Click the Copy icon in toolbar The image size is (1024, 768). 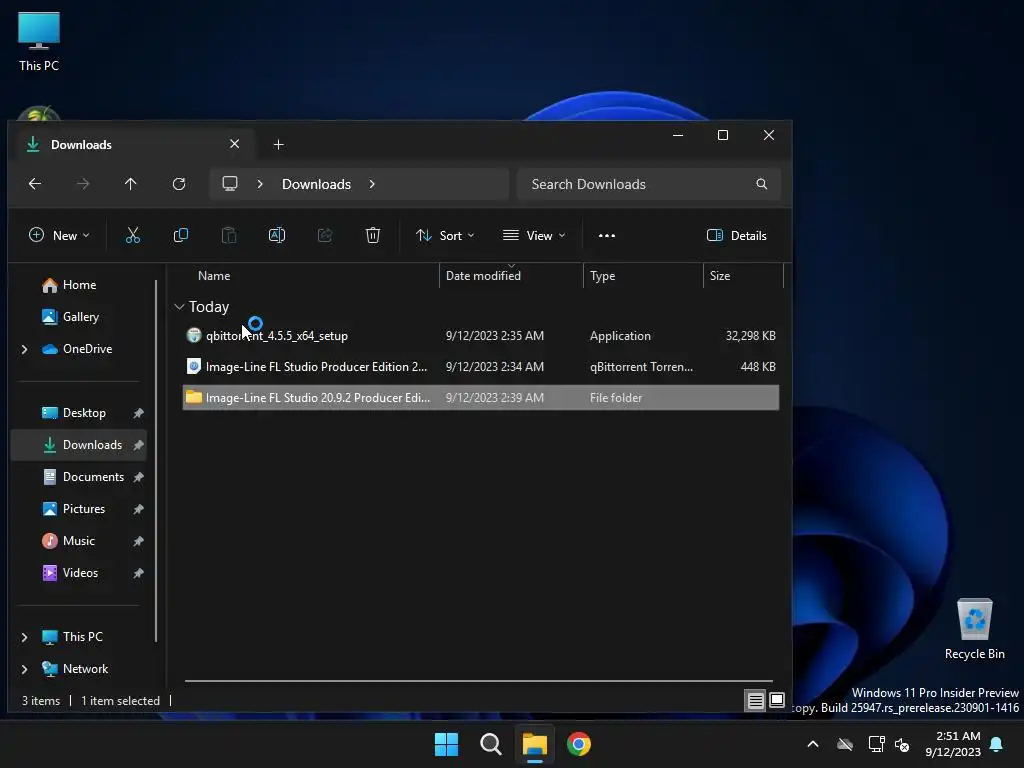click(x=181, y=235)
